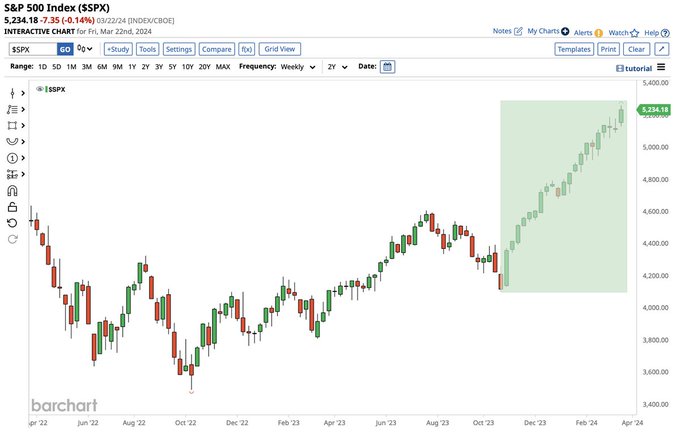Open the chart type dropdown beside GO
Viewport: 680px width, 440px height.
86,48
